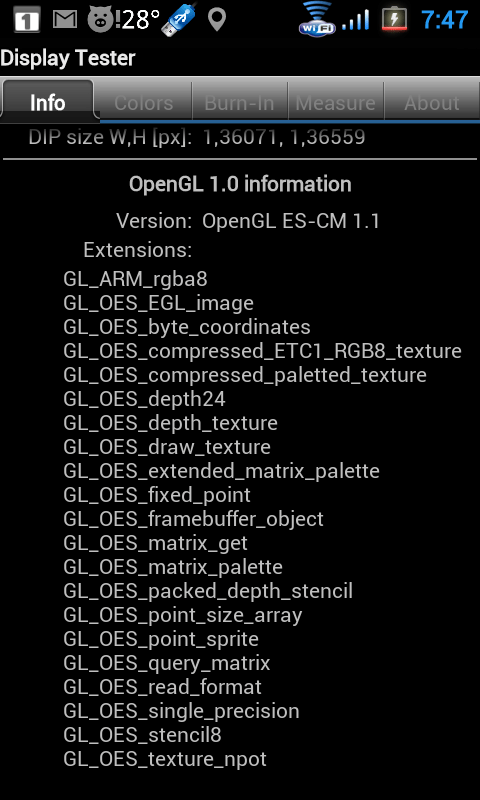The height and width of the screenshot is (800, 480).
Task: Select the GL_ARM_rgba8 extension entry
Action: point(135,279)
